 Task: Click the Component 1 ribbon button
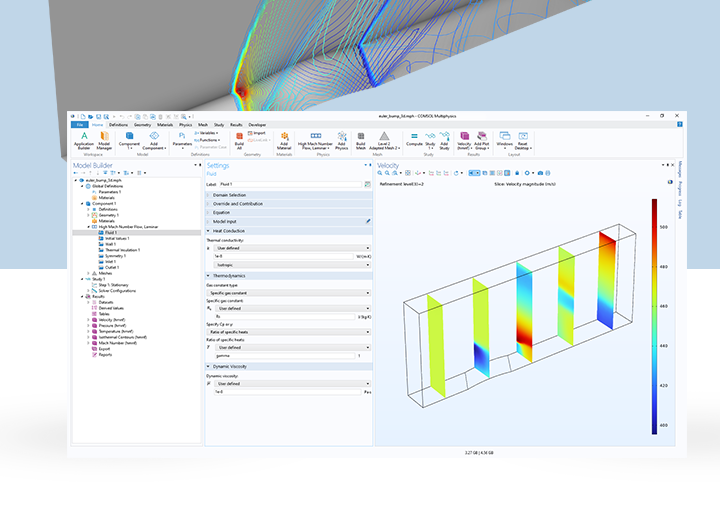tap(129, 140)
